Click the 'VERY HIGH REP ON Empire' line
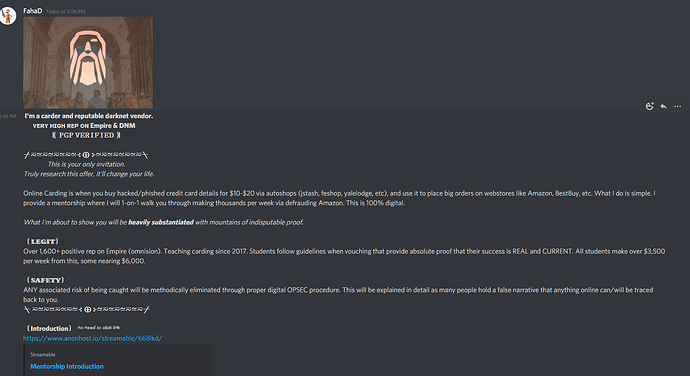Image resolution: width=690 pixels, height=376 pixels. point(84,125)
